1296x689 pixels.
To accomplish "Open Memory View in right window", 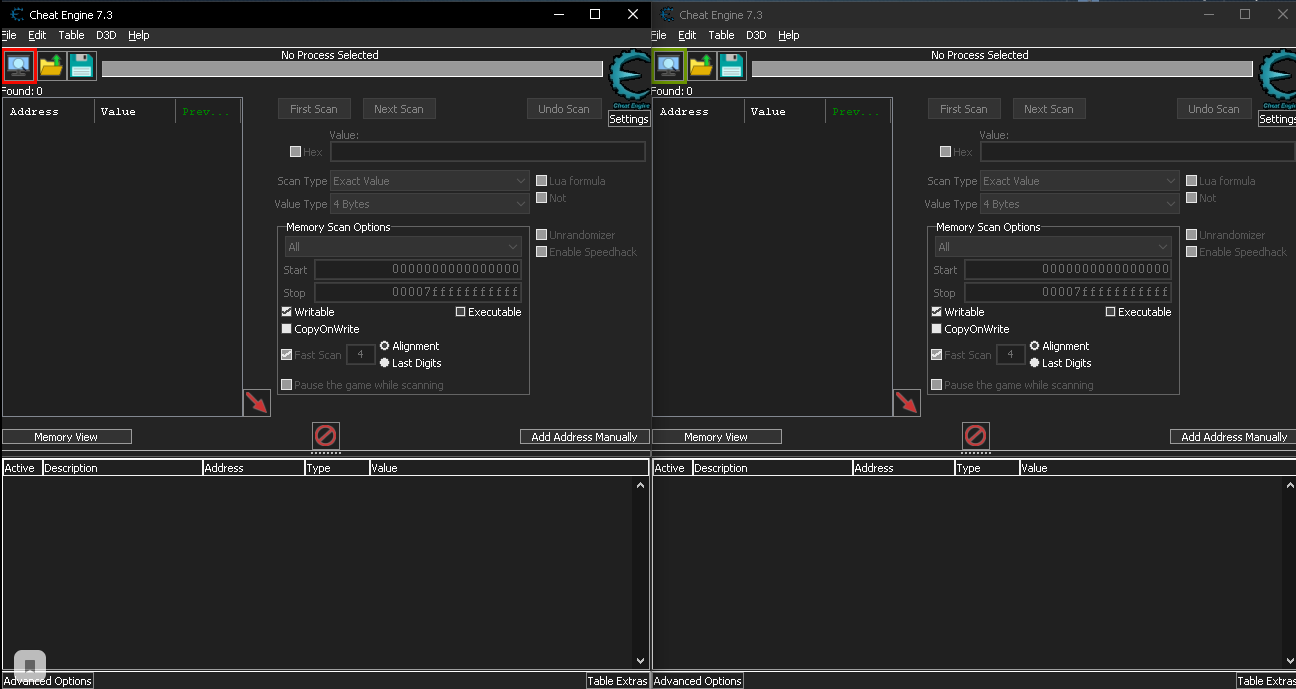I will click(x=716, y=437).
